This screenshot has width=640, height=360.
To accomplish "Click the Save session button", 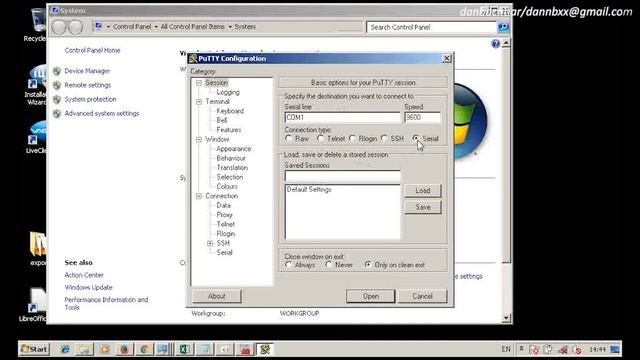I will pos(423,207).
